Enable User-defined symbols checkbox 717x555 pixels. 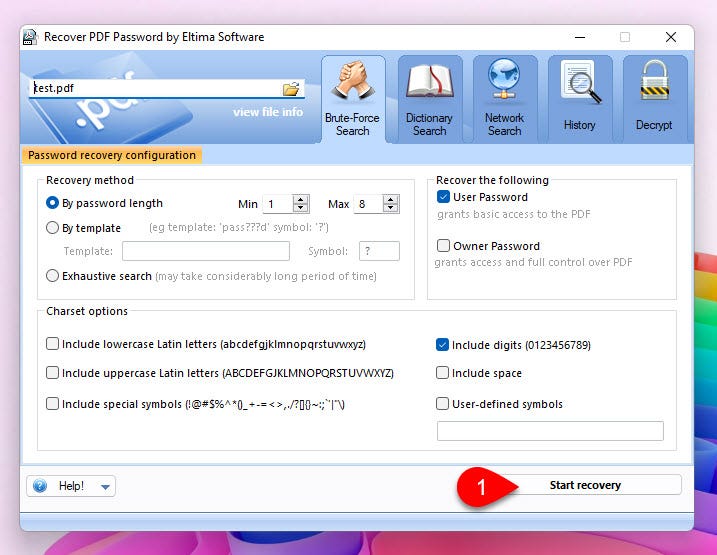442,404
